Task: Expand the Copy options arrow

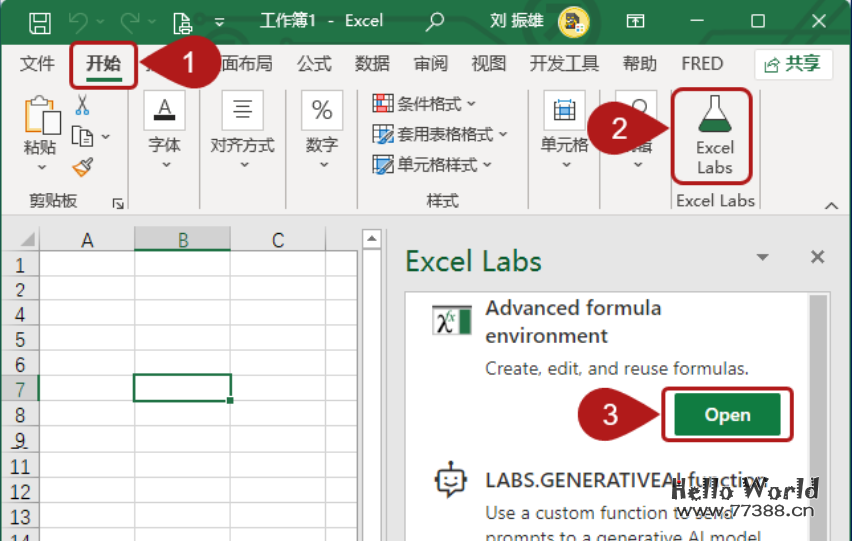Action: click(x=105, y=136)
